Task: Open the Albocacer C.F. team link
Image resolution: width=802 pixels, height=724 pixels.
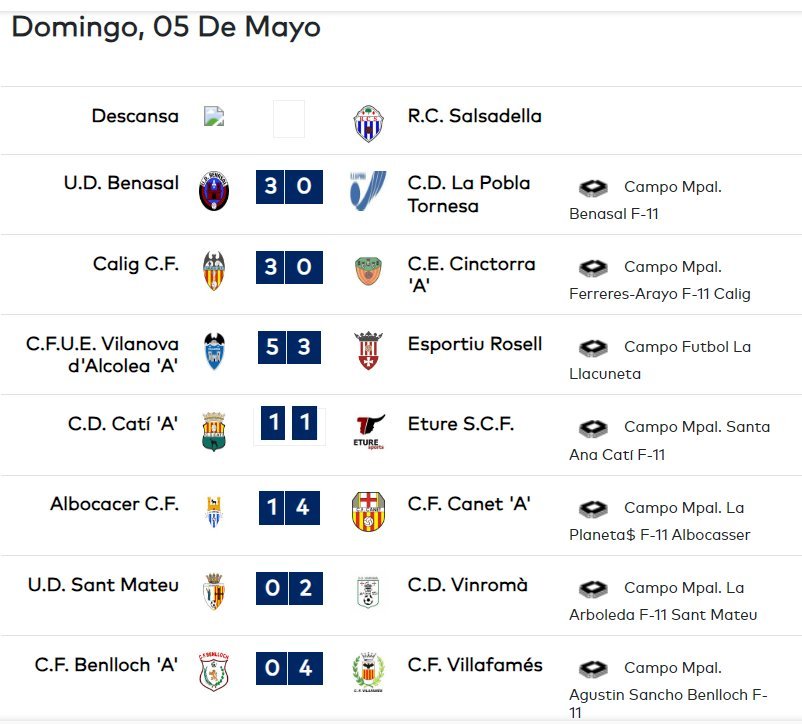Action: click(x=115, y=504)
